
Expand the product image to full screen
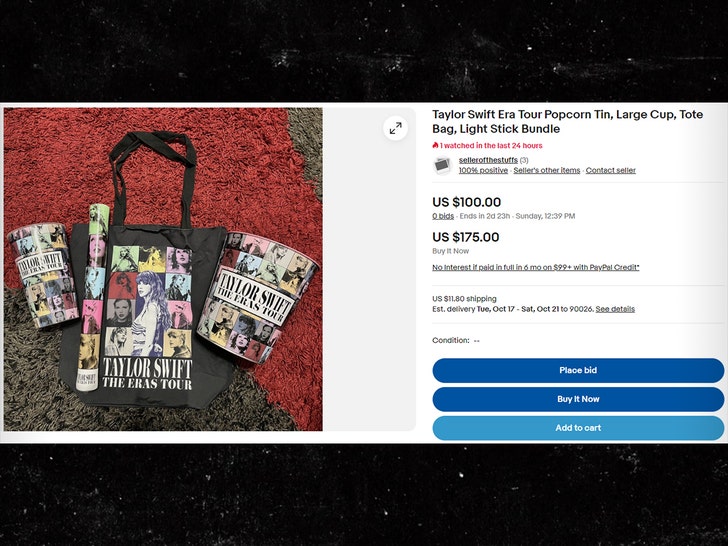coord(395,128)
